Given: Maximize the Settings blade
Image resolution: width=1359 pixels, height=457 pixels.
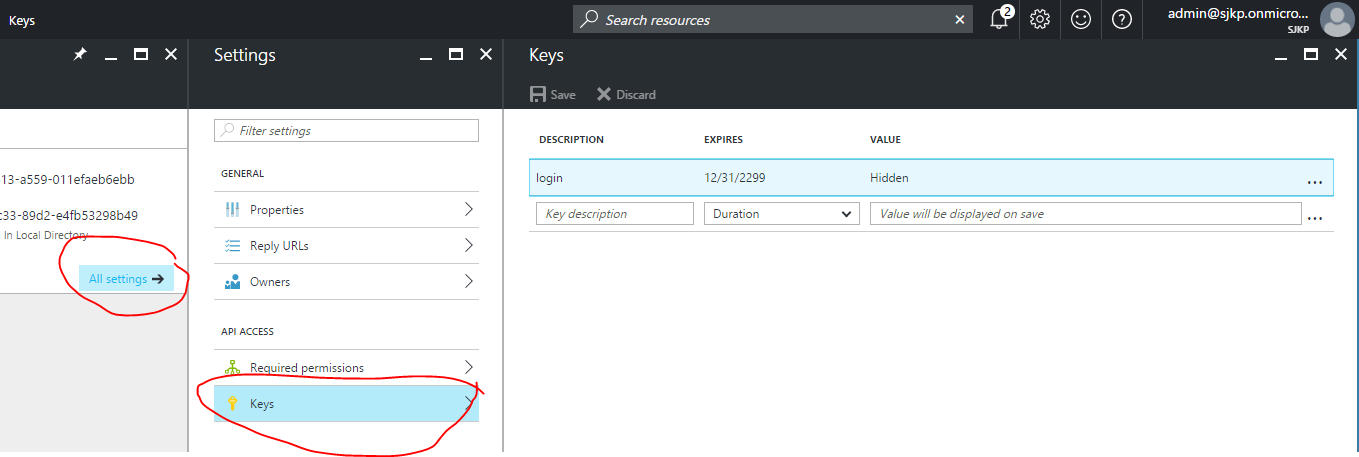Looking at the screenshot, I should [x=455, y=55].
